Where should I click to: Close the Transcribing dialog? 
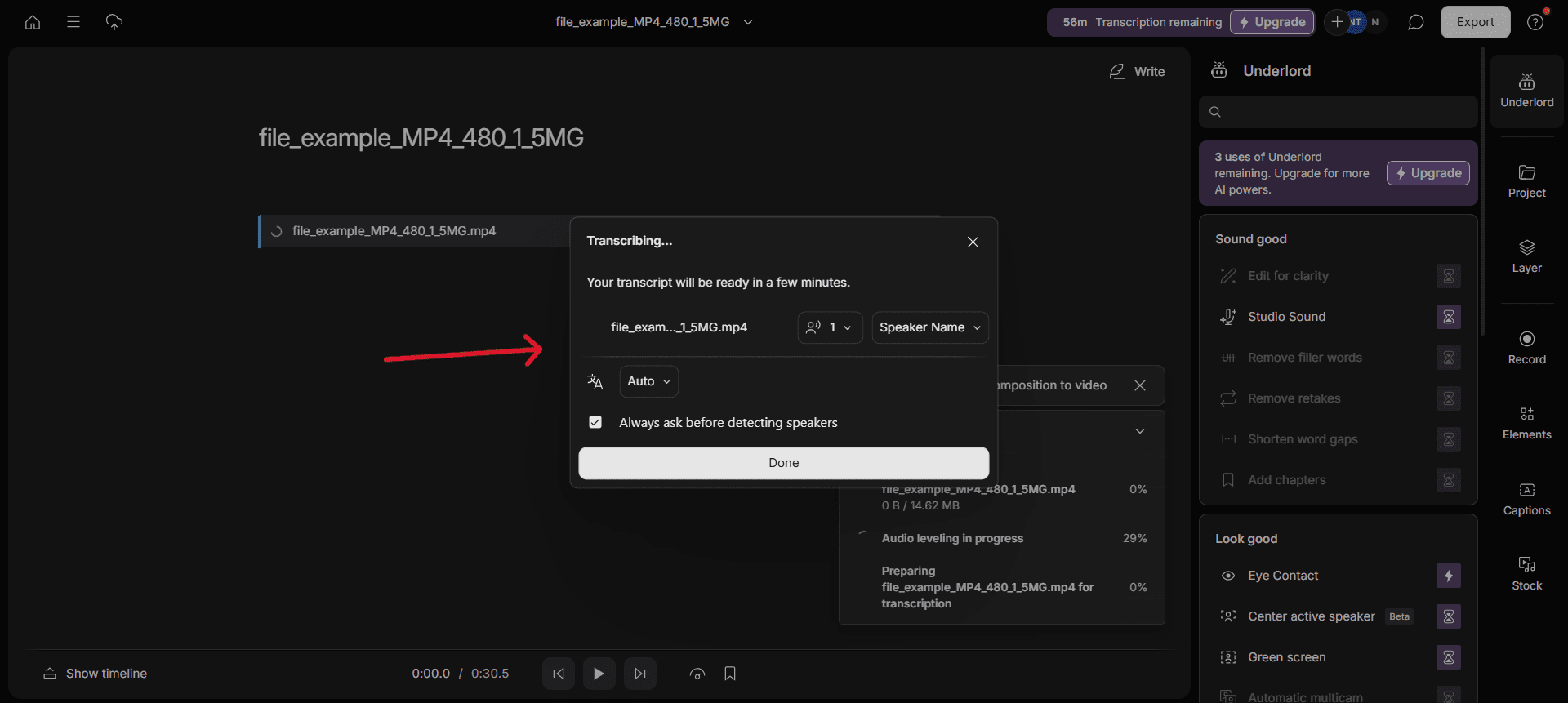[973, 242]
